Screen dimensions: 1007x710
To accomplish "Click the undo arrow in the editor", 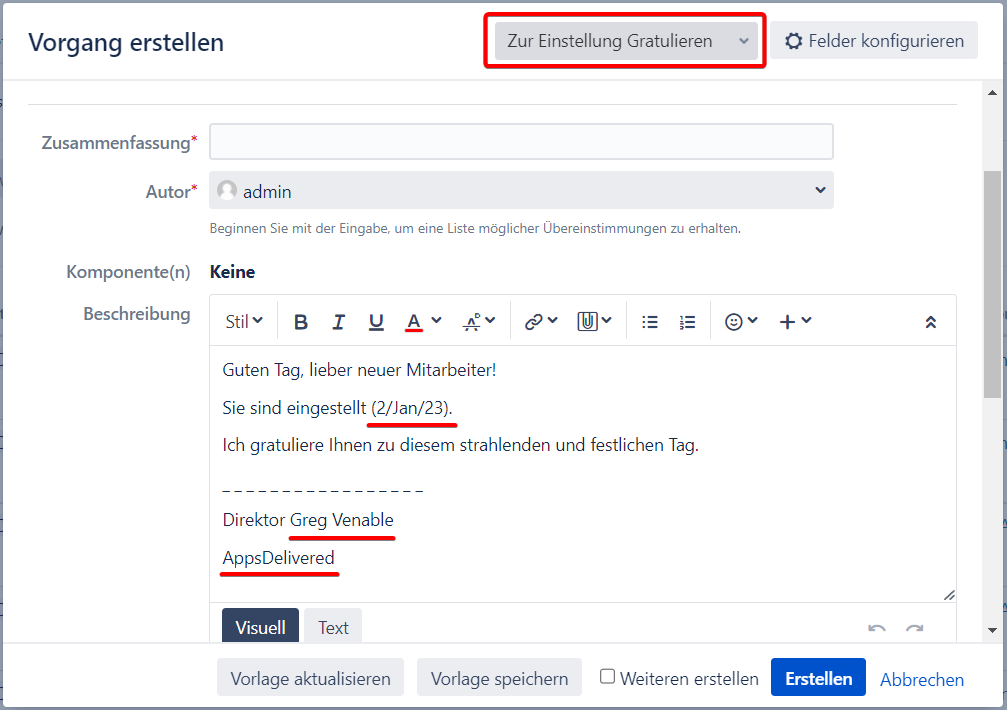I will (877, 629).
